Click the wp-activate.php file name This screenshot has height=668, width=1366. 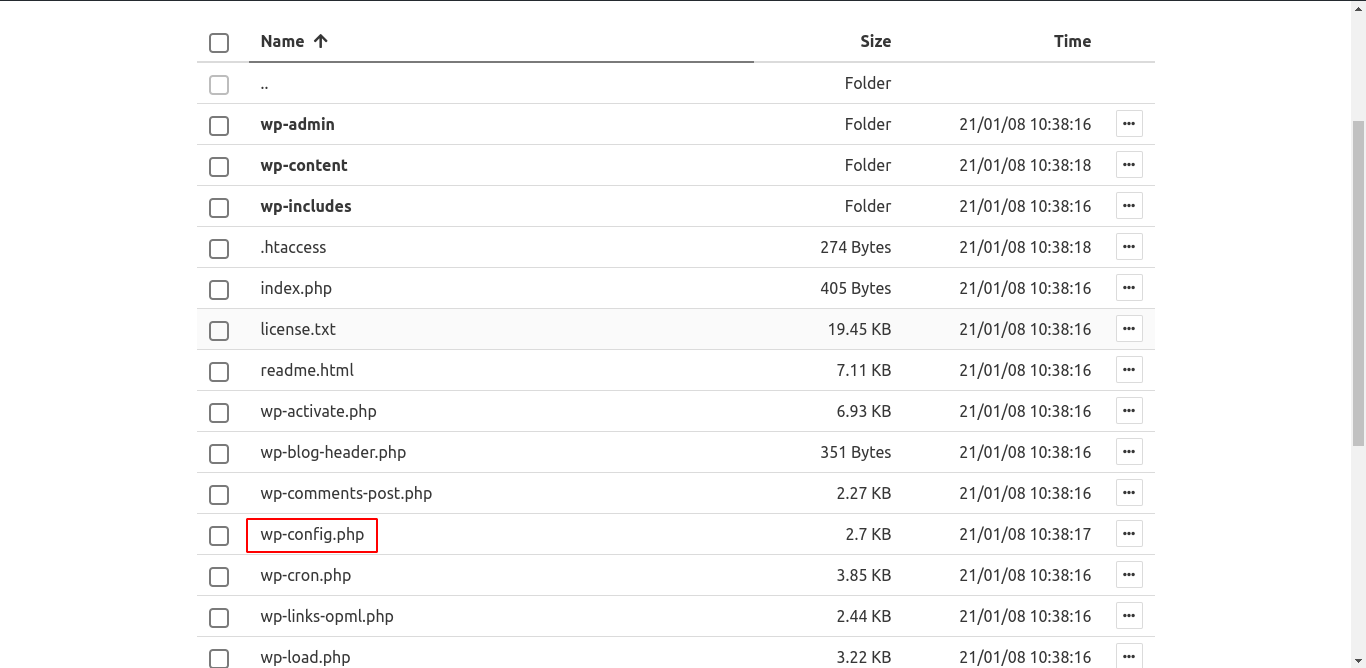click(x=318, y=411)
